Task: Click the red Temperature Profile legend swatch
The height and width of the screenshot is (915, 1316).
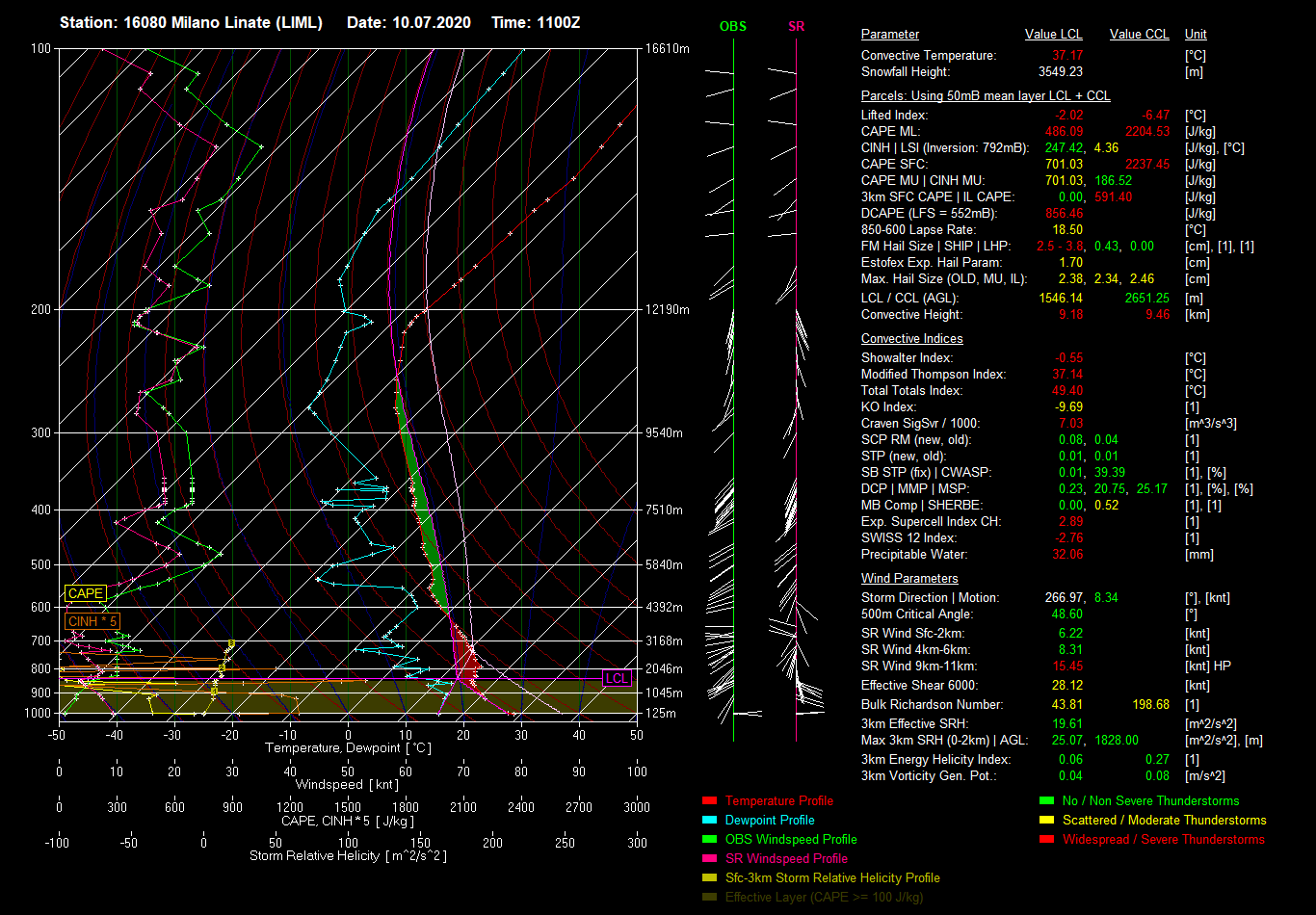Action: (709, 800)
